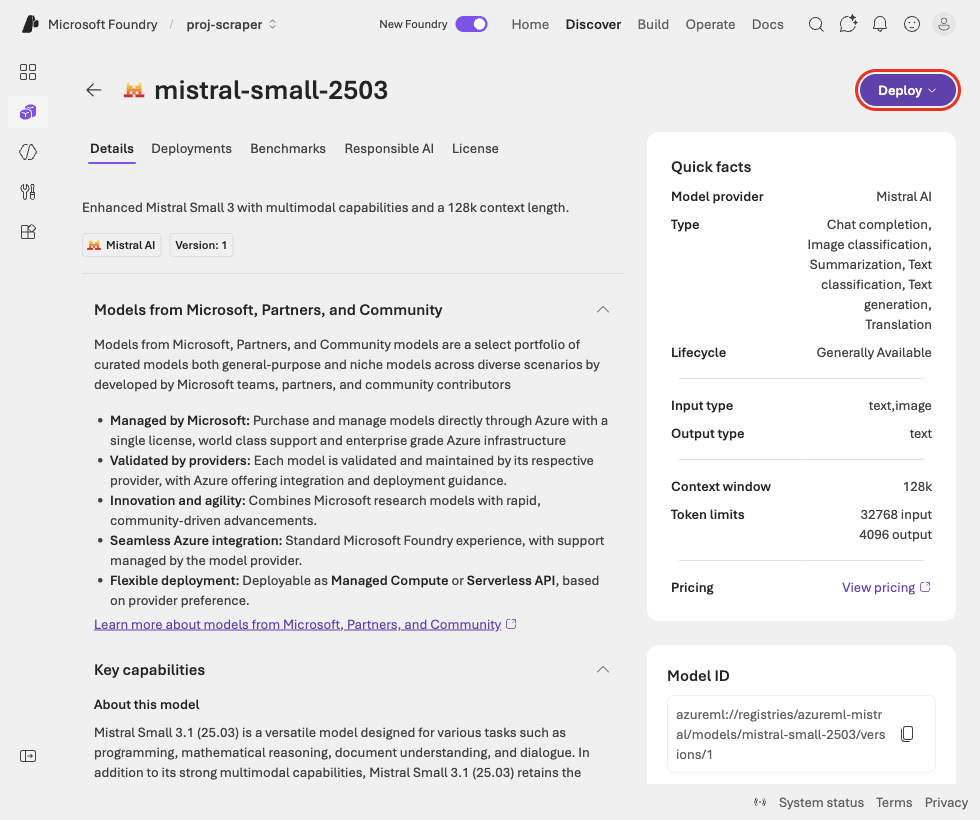Click the code brackets icon in sidebar
Viewport: 980px width, 820px height.
pos(28,152)
